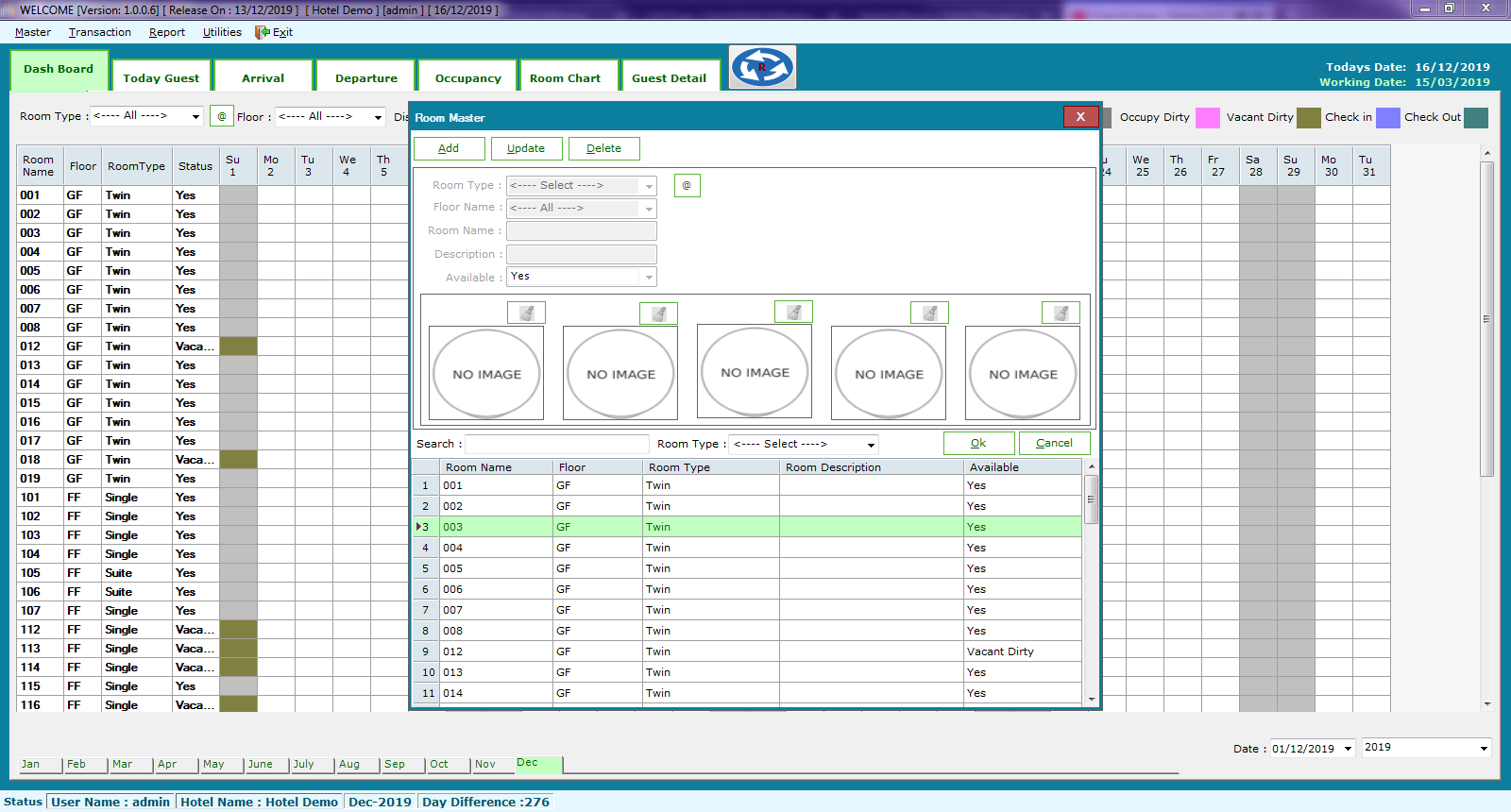Click the broom icon above fourth image
Screen dimensions: 1511x812
929,313
